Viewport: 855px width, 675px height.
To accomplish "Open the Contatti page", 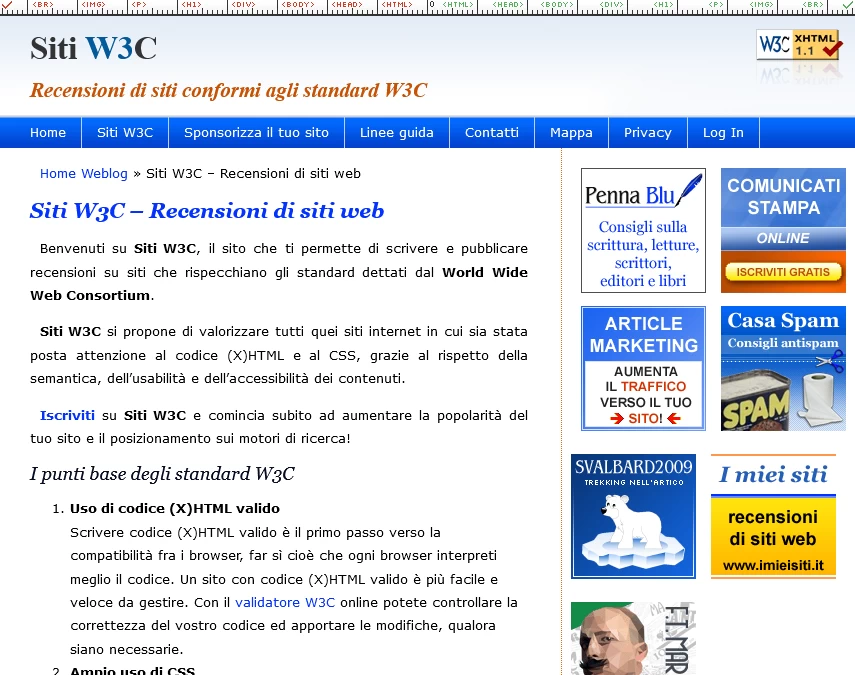I will 491,132.
